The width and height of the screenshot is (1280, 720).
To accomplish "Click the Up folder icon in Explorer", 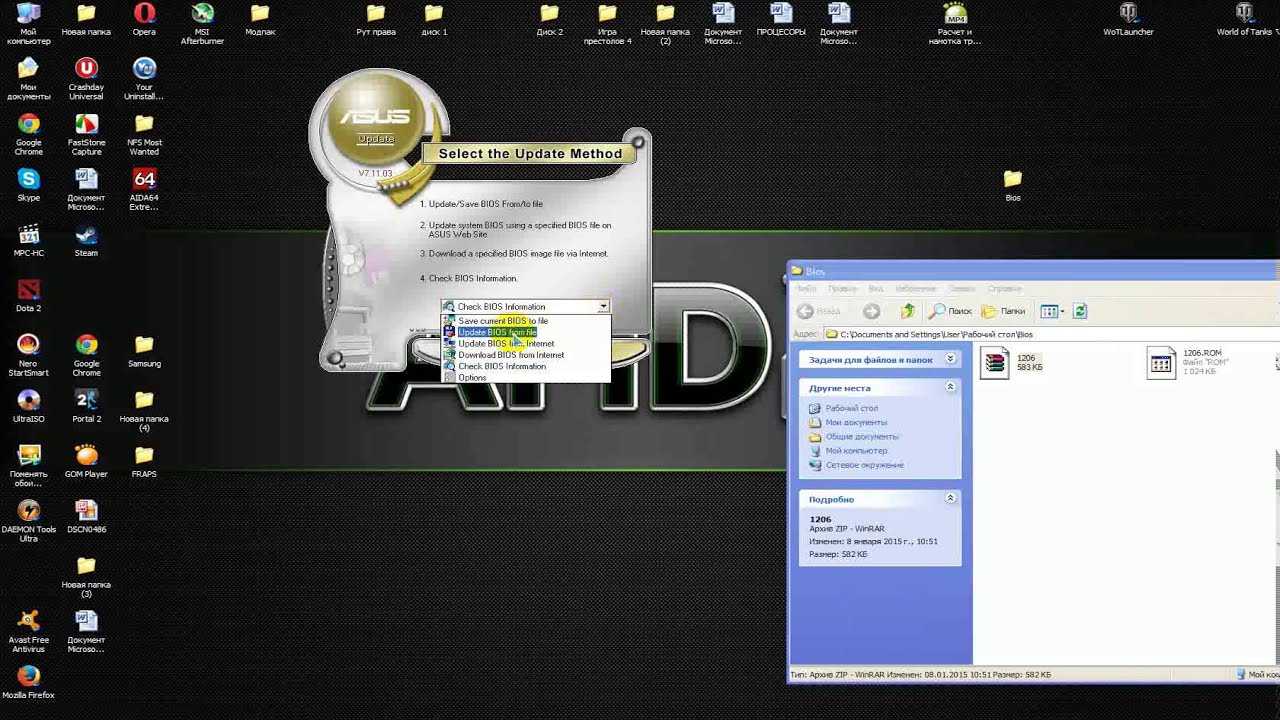I will coord(907,311).
